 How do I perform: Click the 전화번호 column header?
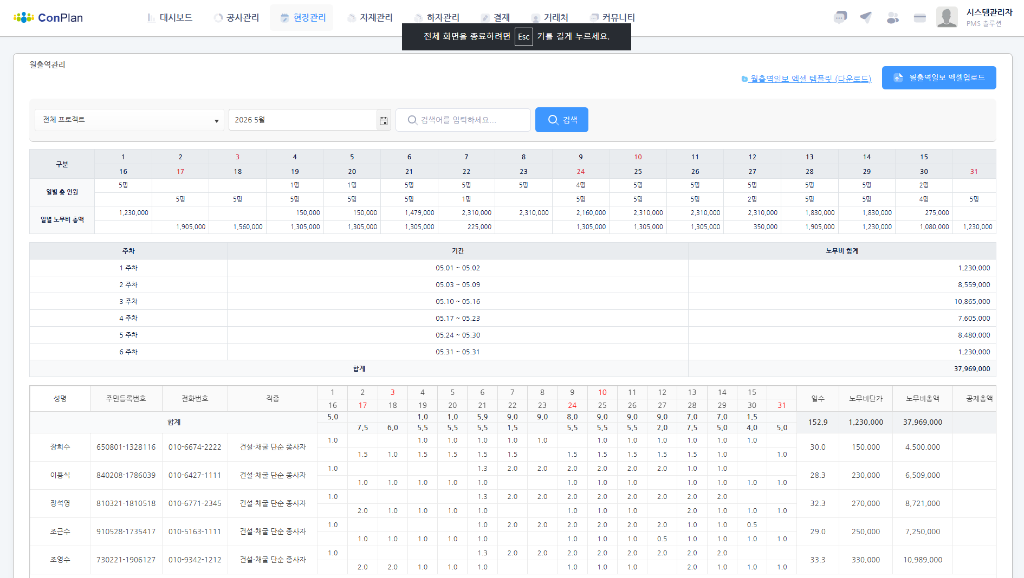pyautogui.click(x=195, y=398)
